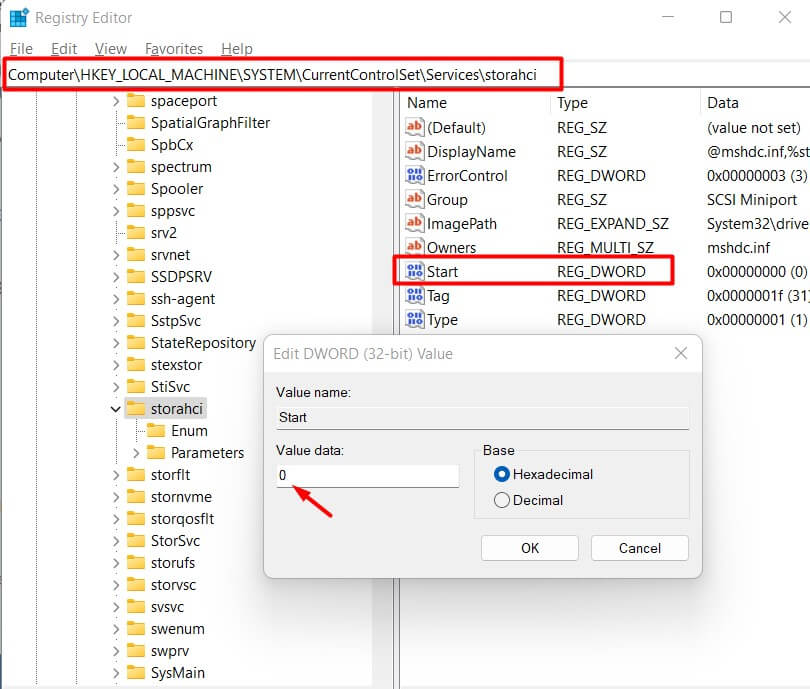
Task: Open the Favorites menu
Action: point(174,49)
